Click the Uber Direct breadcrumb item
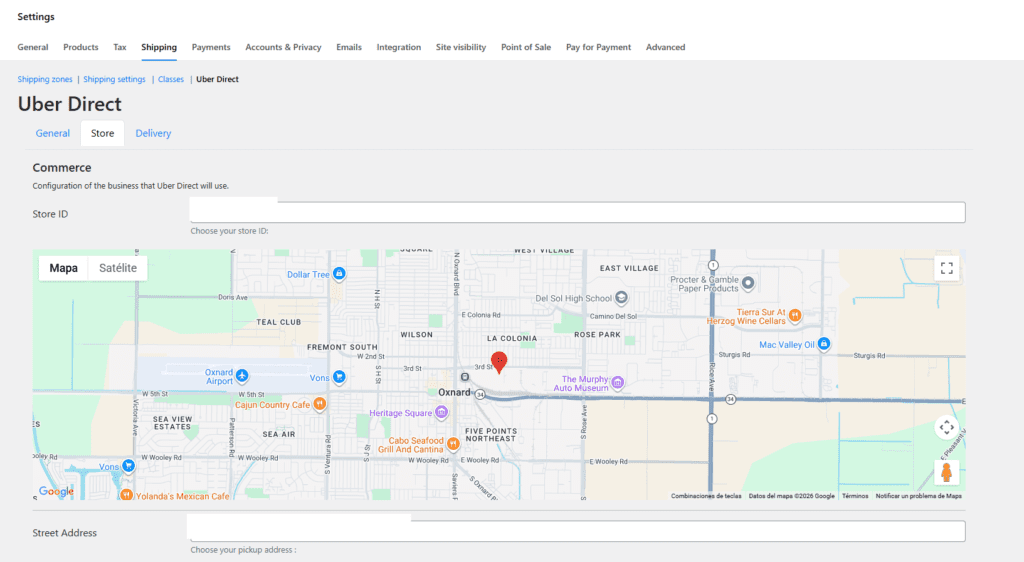This screenshot has height=562, width=1024. point(217,79)
